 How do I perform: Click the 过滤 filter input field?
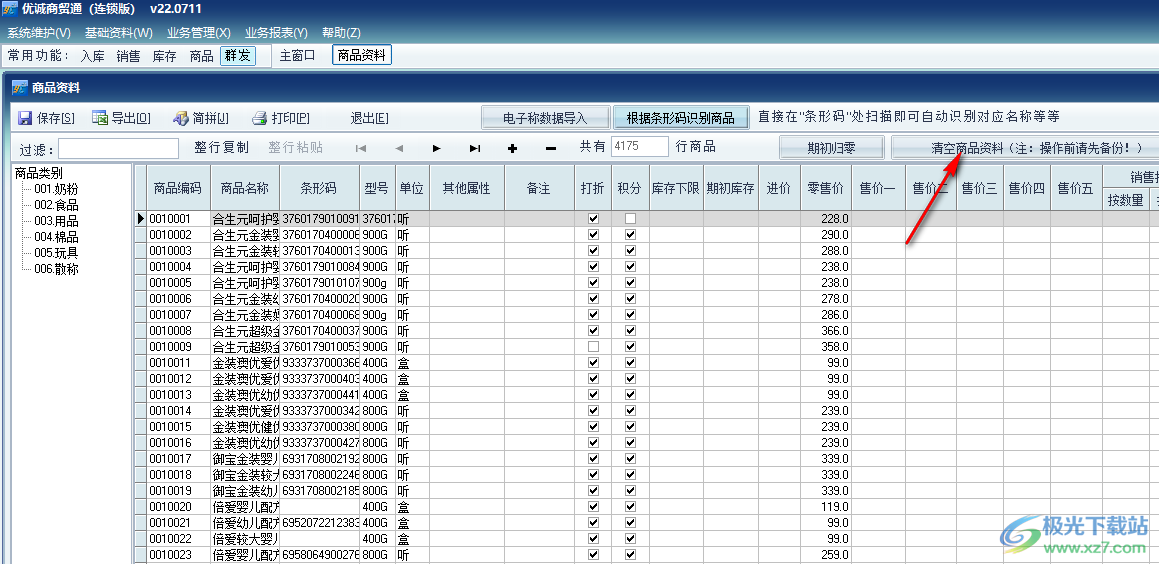point(118,149)
